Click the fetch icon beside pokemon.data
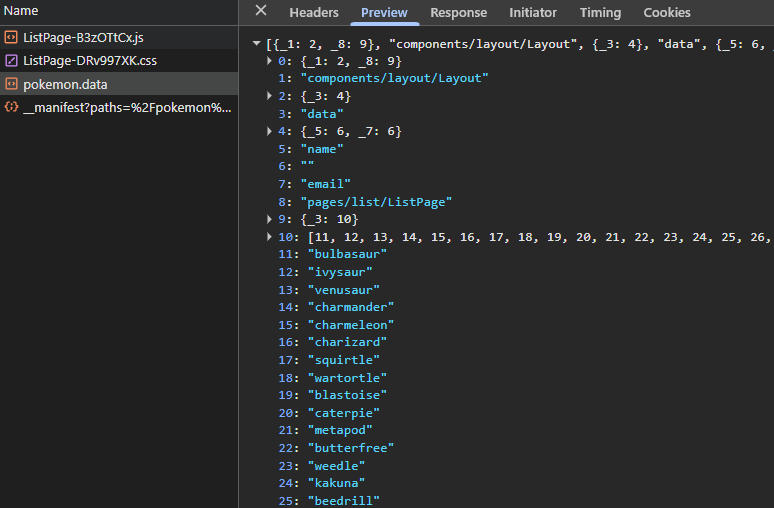This screenshot has width=774, height=508. click(11, 85)
